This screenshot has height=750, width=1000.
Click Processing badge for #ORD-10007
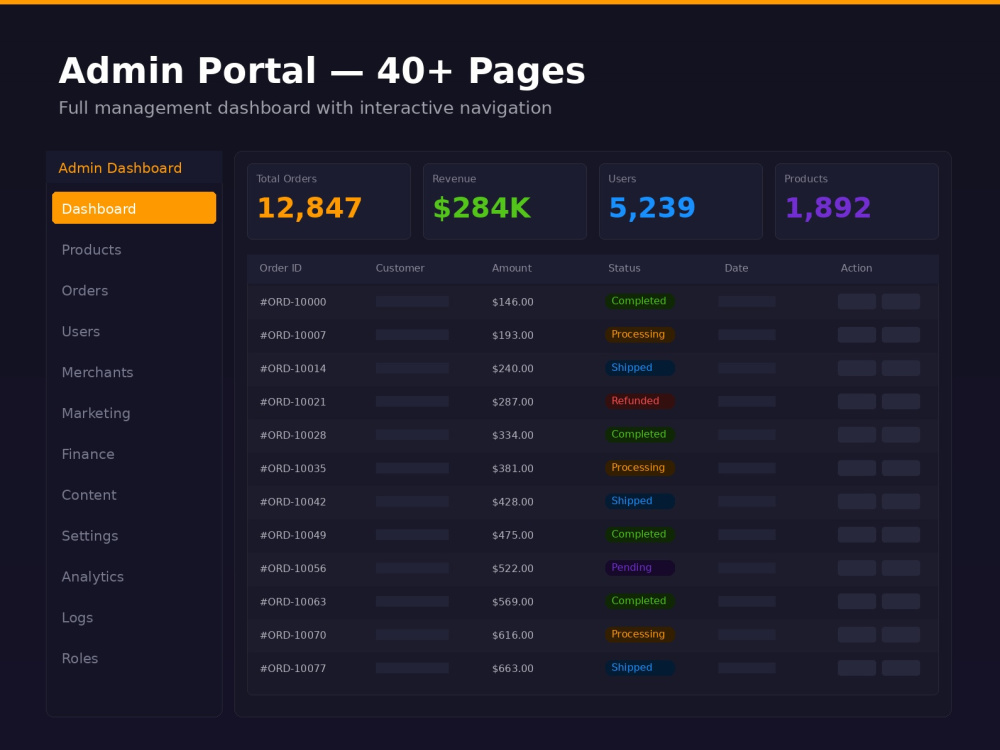click(x=640, y=334)
